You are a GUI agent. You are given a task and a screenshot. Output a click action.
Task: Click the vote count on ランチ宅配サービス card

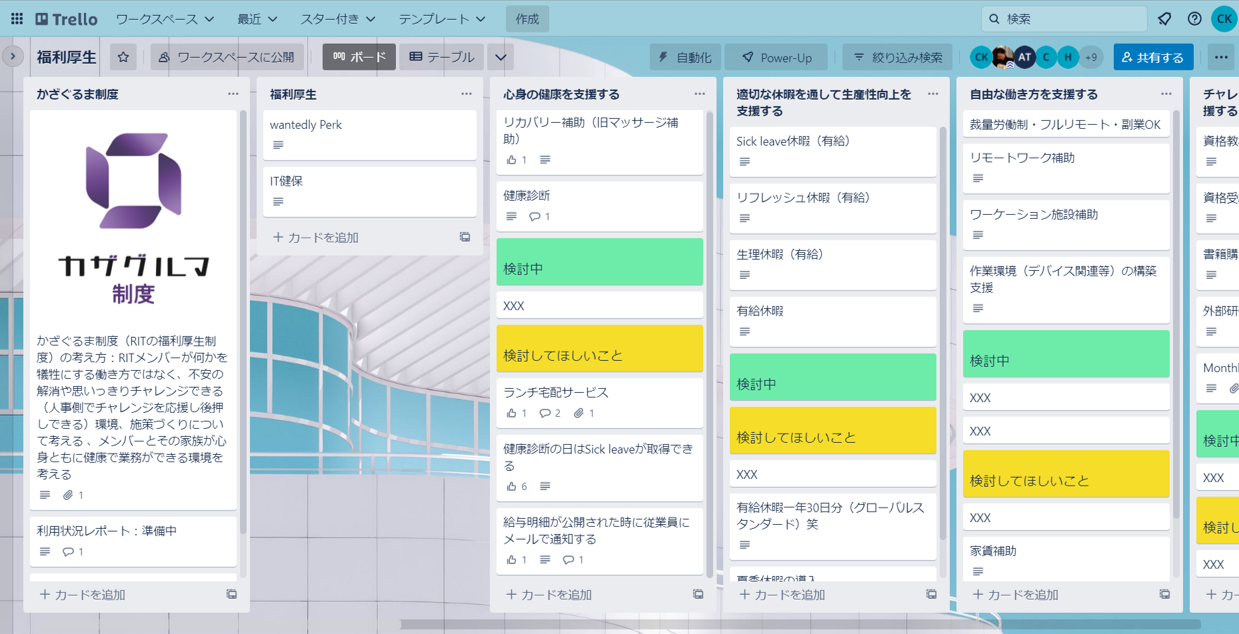[x=517, y=413]
